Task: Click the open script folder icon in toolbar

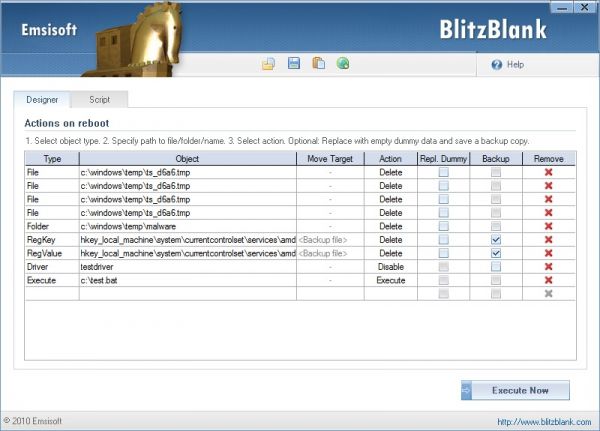Action: [x=269, y=64]
